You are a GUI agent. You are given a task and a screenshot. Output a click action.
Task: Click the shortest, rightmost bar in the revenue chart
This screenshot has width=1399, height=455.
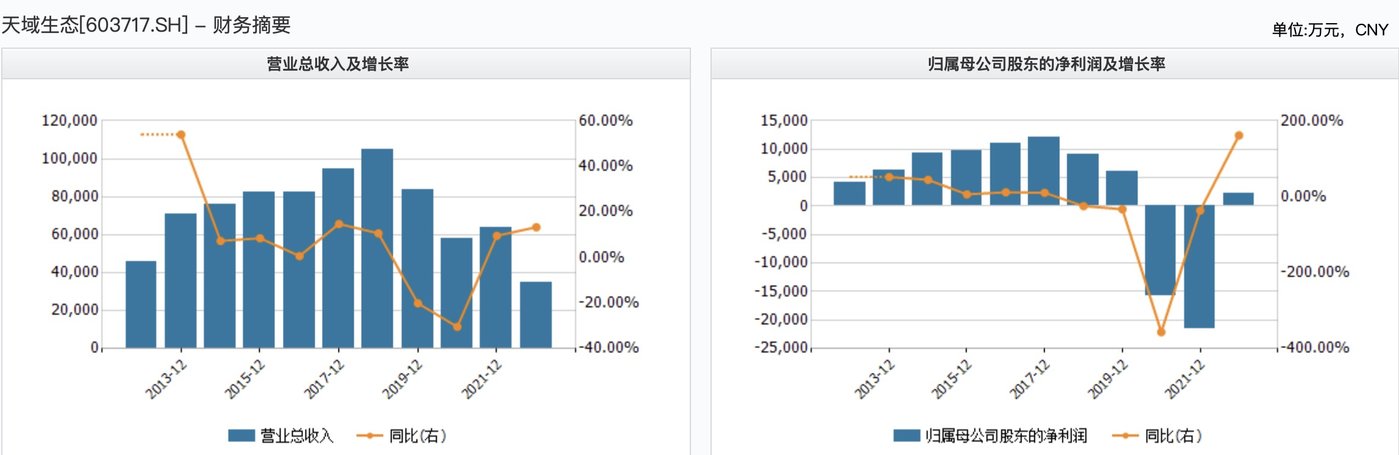(x=535, y=315)
